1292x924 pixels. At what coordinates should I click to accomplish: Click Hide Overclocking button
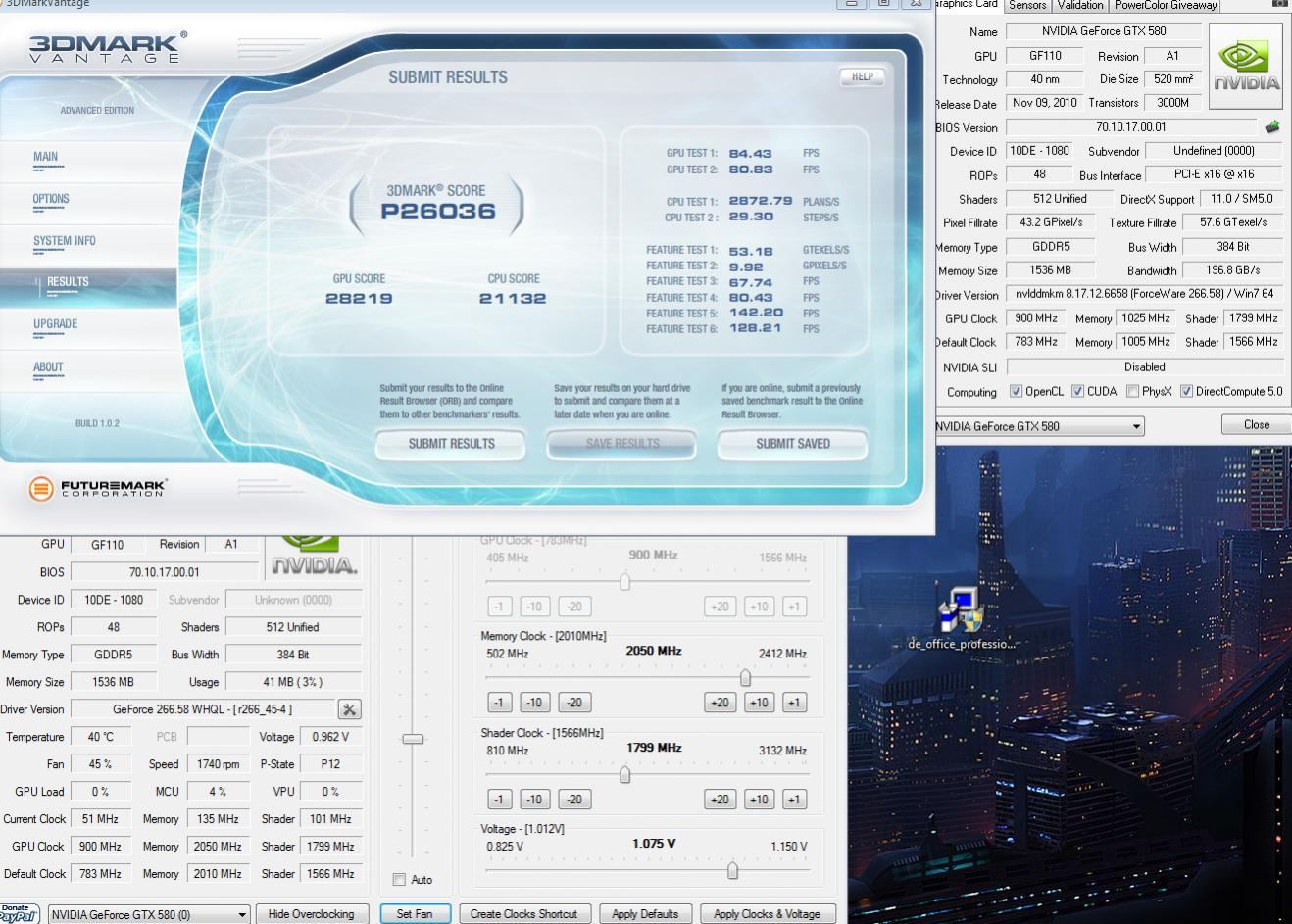pos(312,914)
